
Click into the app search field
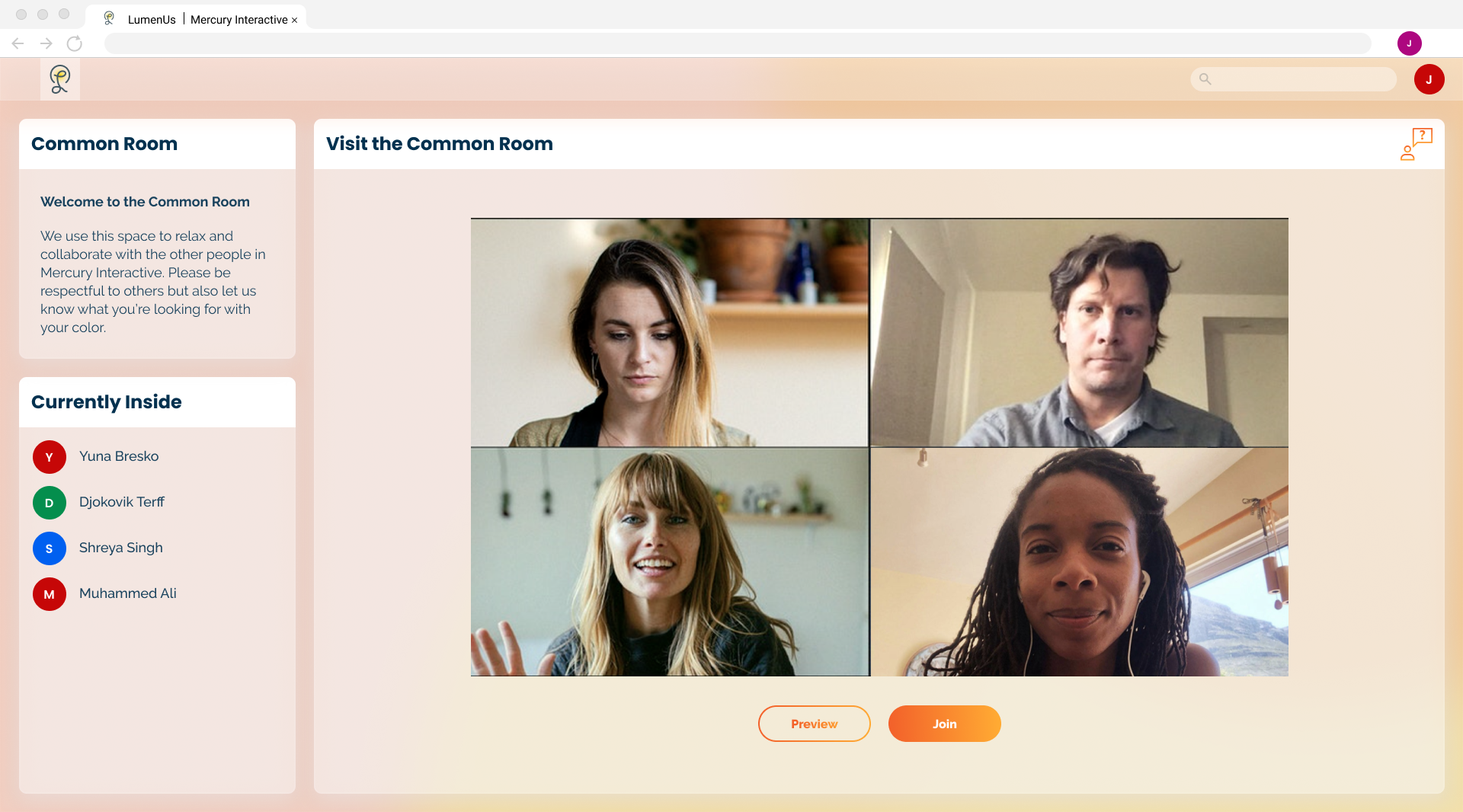[1293, 79]
